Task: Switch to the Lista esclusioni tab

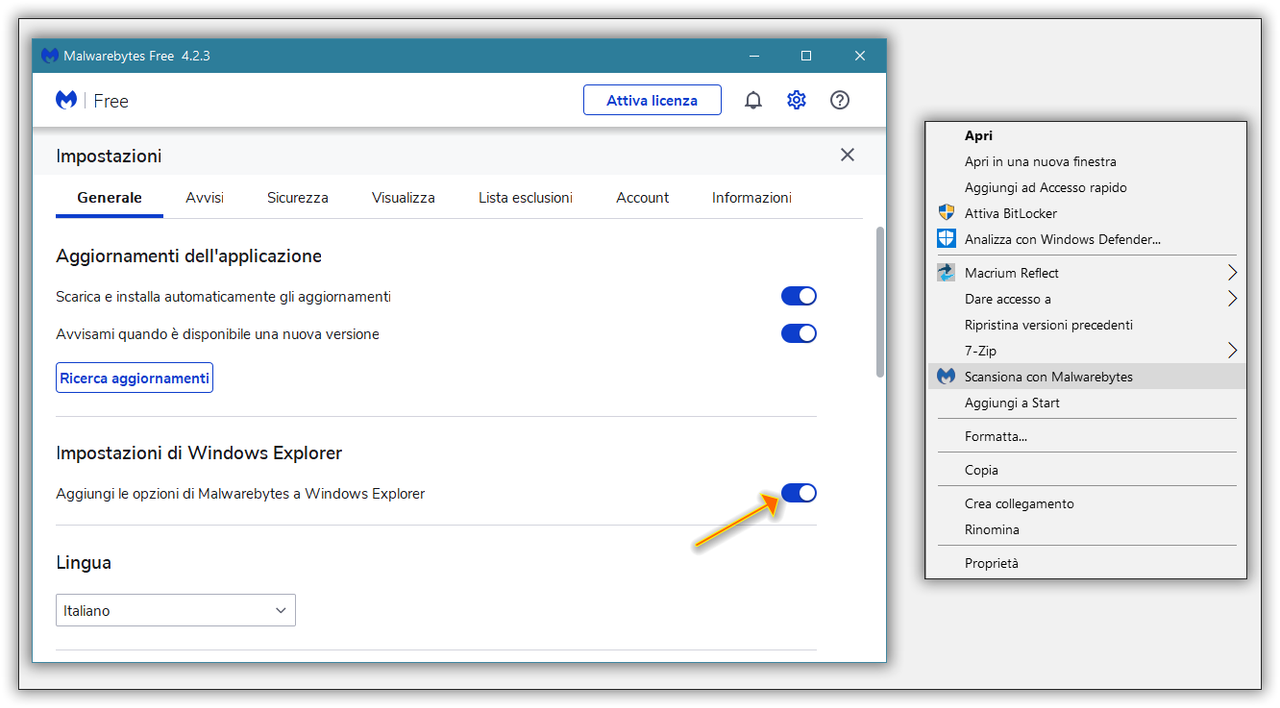Action: click(526, 198)
